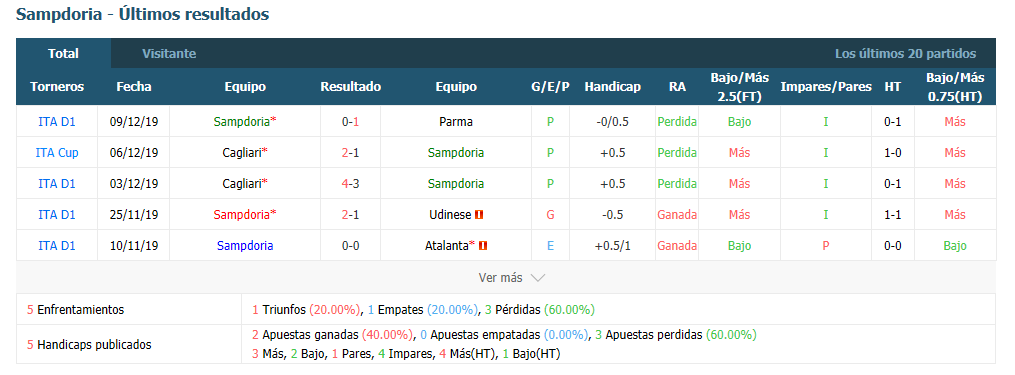Click the red card icon beside Udinese
Viewport: 1015px width, 375px height.
(480, 214)
